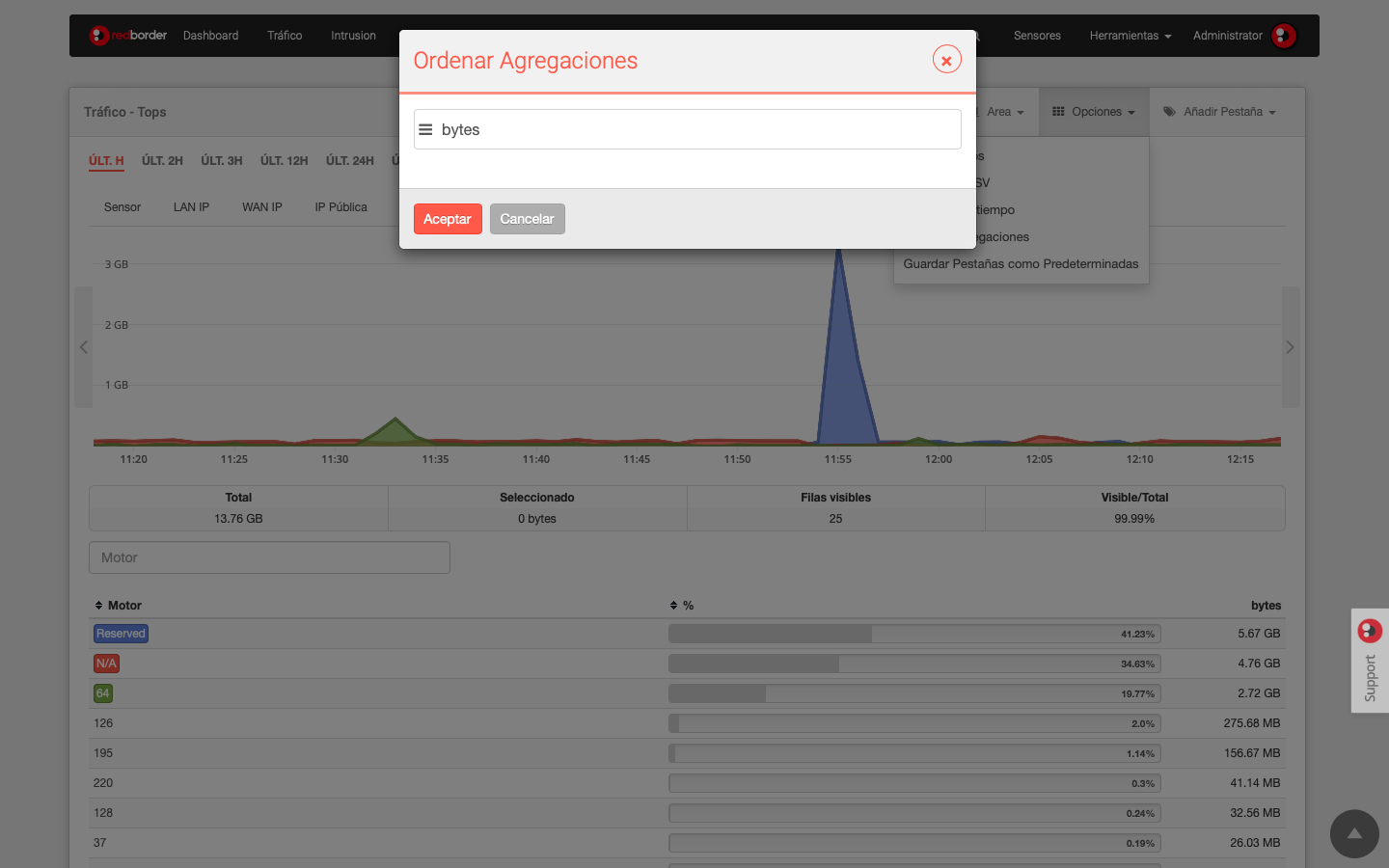Open the Opciones dropdown

tap(1094, 112)
